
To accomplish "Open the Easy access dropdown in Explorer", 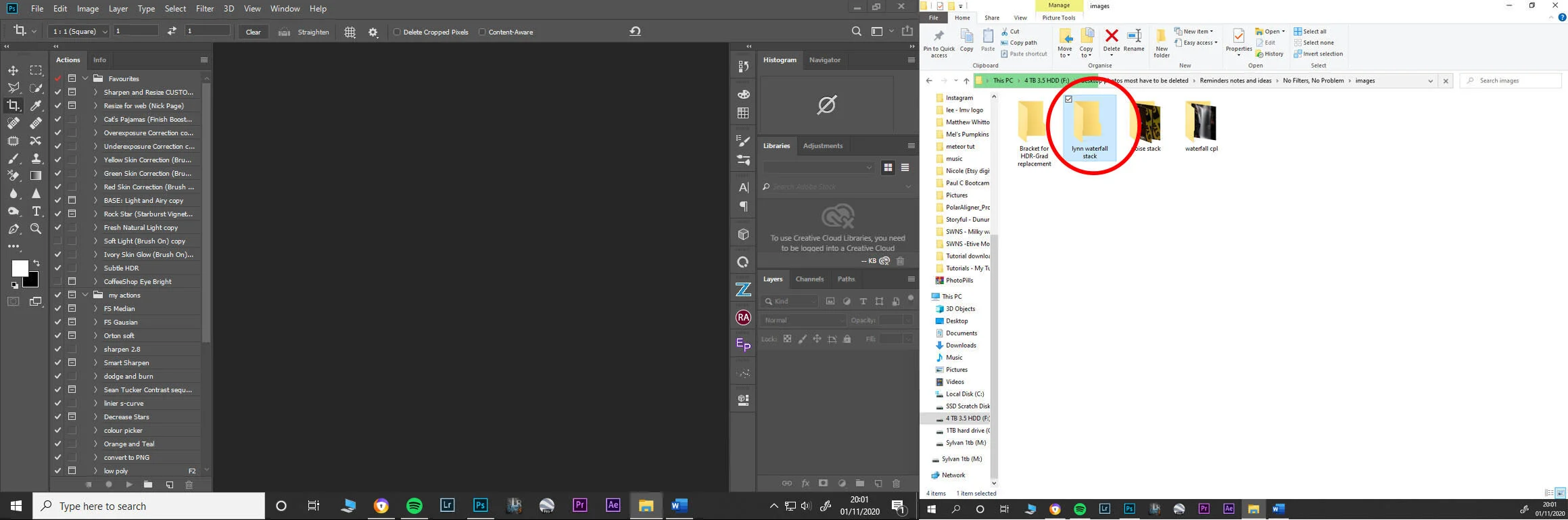I will [x=1196, y=43].
